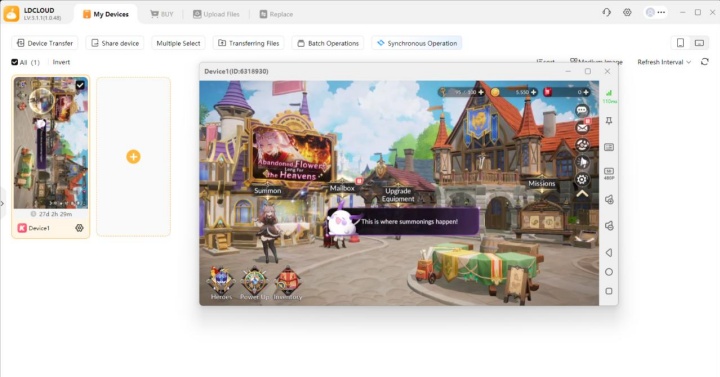This screenshot has height=377, width=720.
Task: Open the user account avatar menu
Action: (655, 12)
